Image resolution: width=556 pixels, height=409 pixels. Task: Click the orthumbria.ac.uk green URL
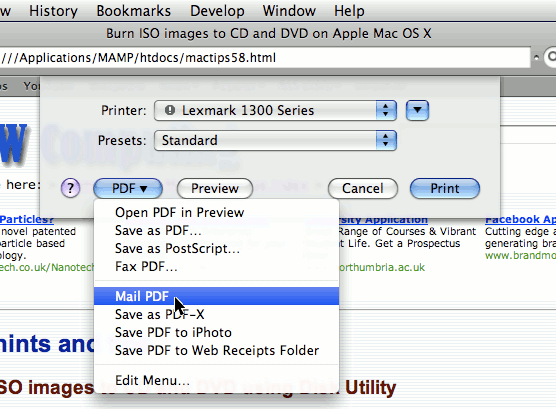coord(382,267)
